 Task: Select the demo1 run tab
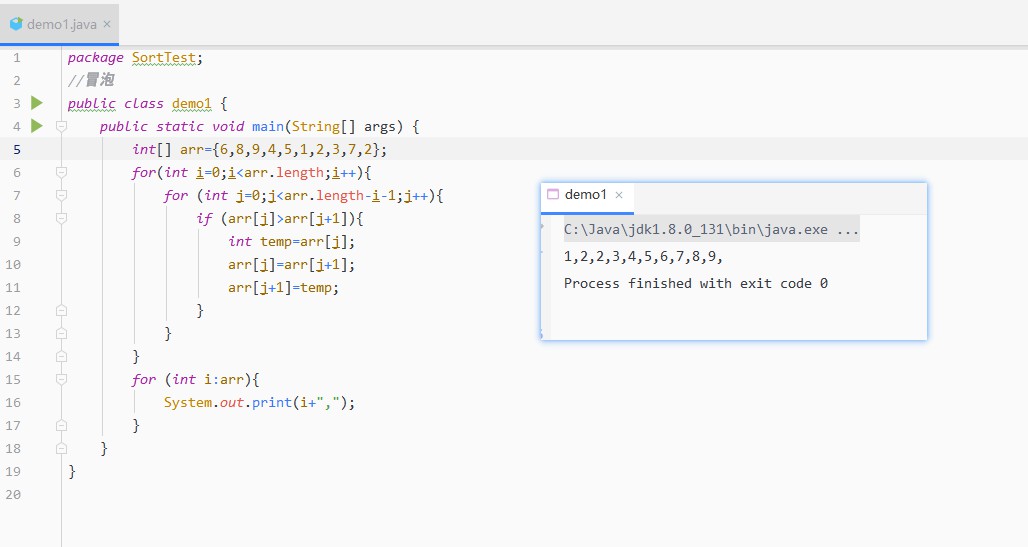coord(587,195)
